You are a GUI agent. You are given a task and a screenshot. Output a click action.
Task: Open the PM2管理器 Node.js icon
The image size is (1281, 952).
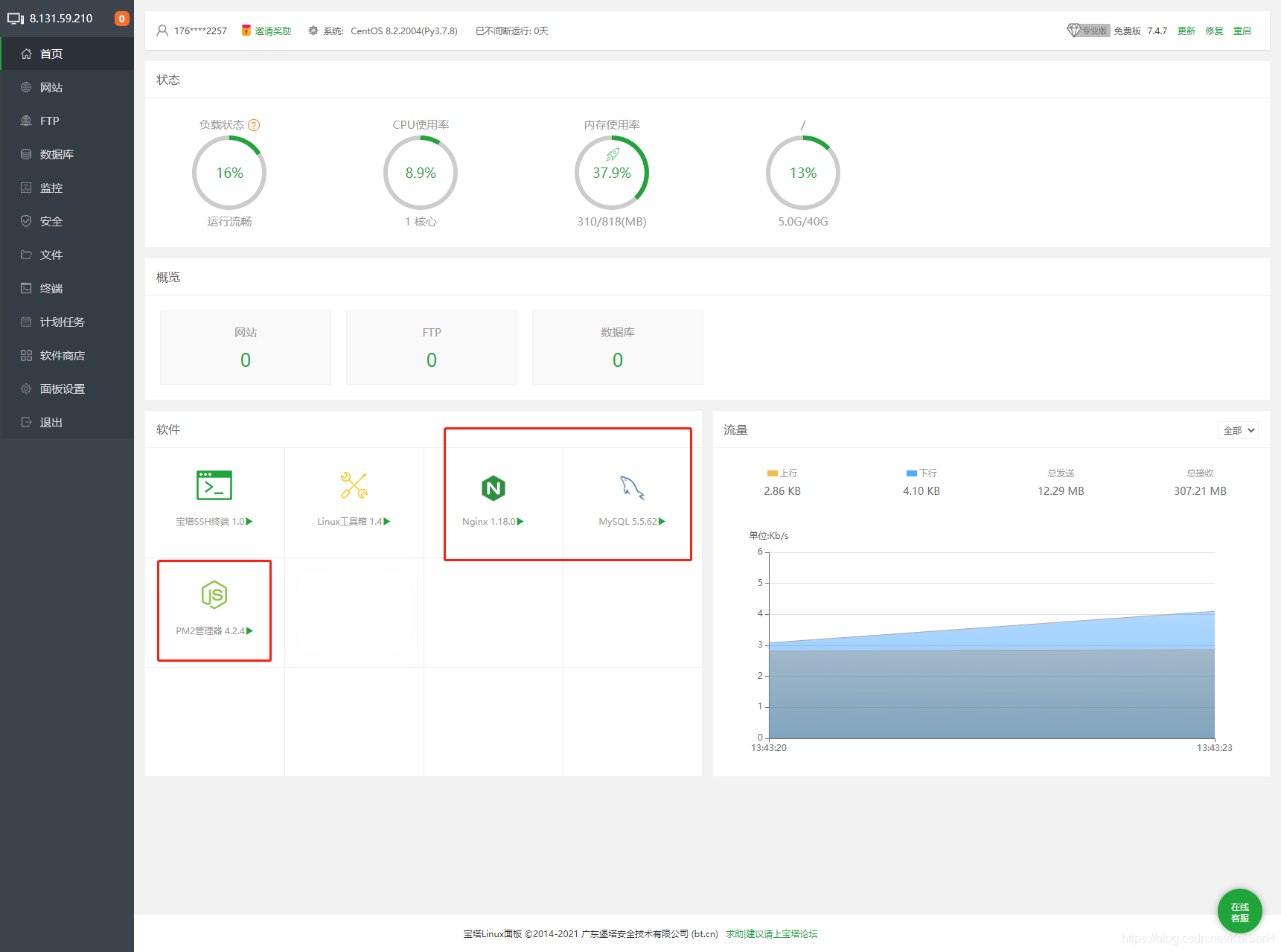coord(214,595)
